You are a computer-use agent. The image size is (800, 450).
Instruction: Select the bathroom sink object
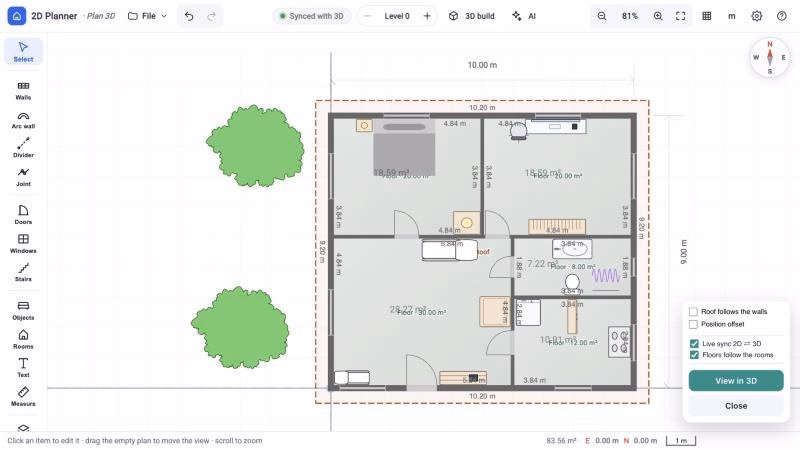[572, 249]
